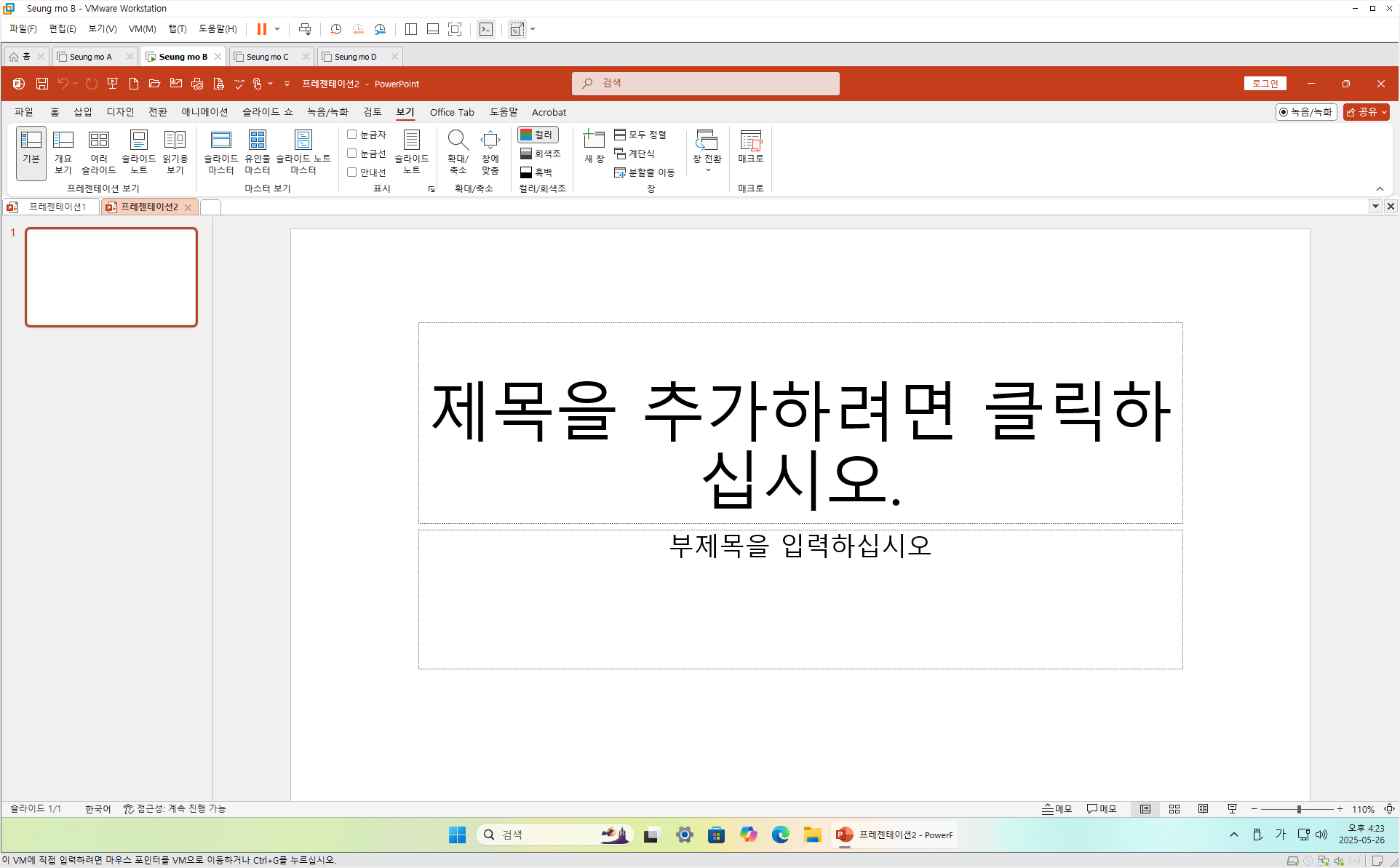Switch to 프레젠테이션1 document tab
The width and height of the screenshot is (1400, 868).
[x=57, y=207]
